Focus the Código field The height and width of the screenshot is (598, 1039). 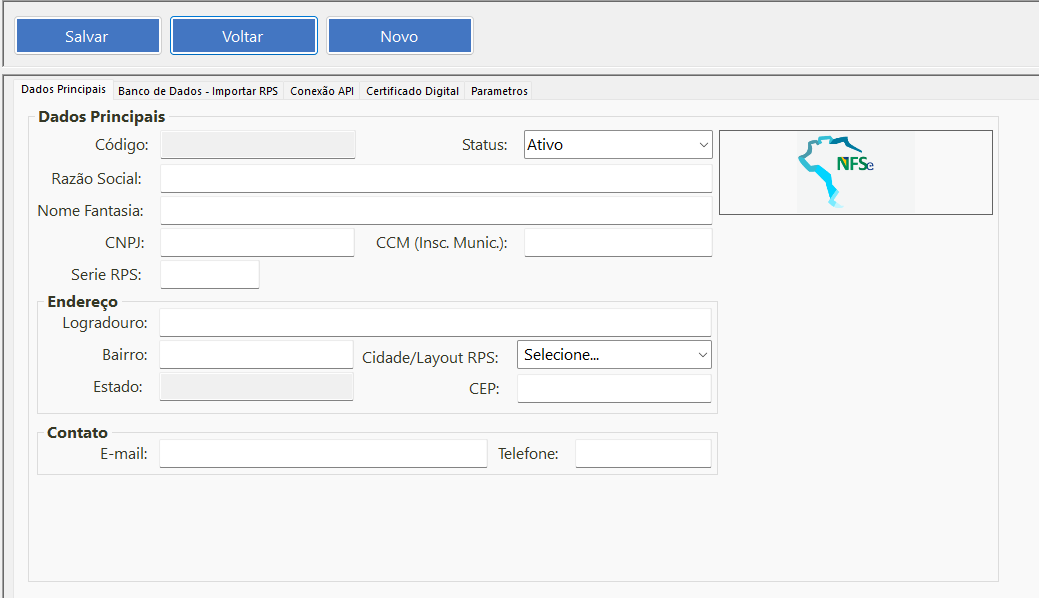point(258,145)
